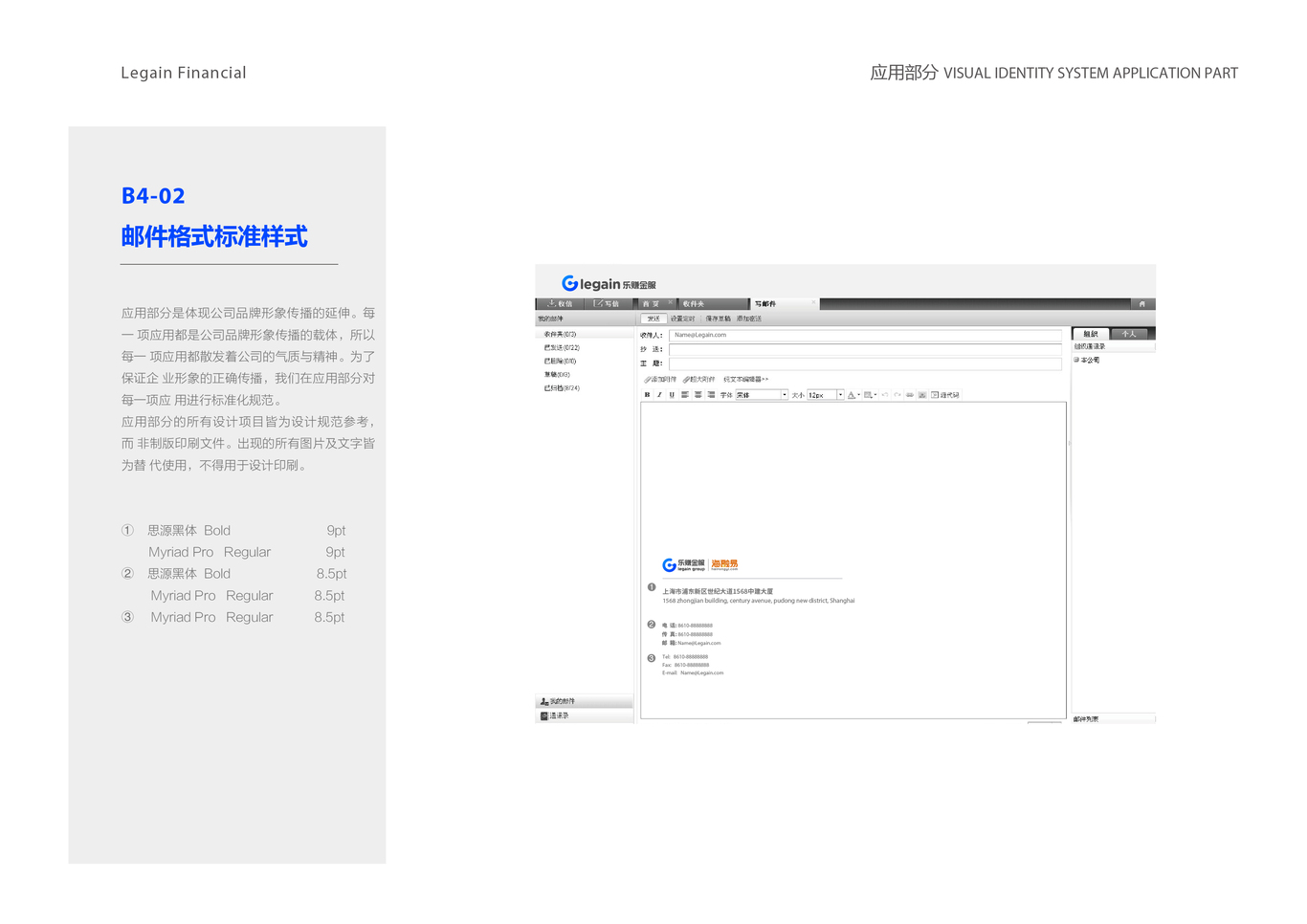This screenshot has width=1307, height=924.
Task: Click 添加附件 add attachment link
Action: tap(660, 379)
